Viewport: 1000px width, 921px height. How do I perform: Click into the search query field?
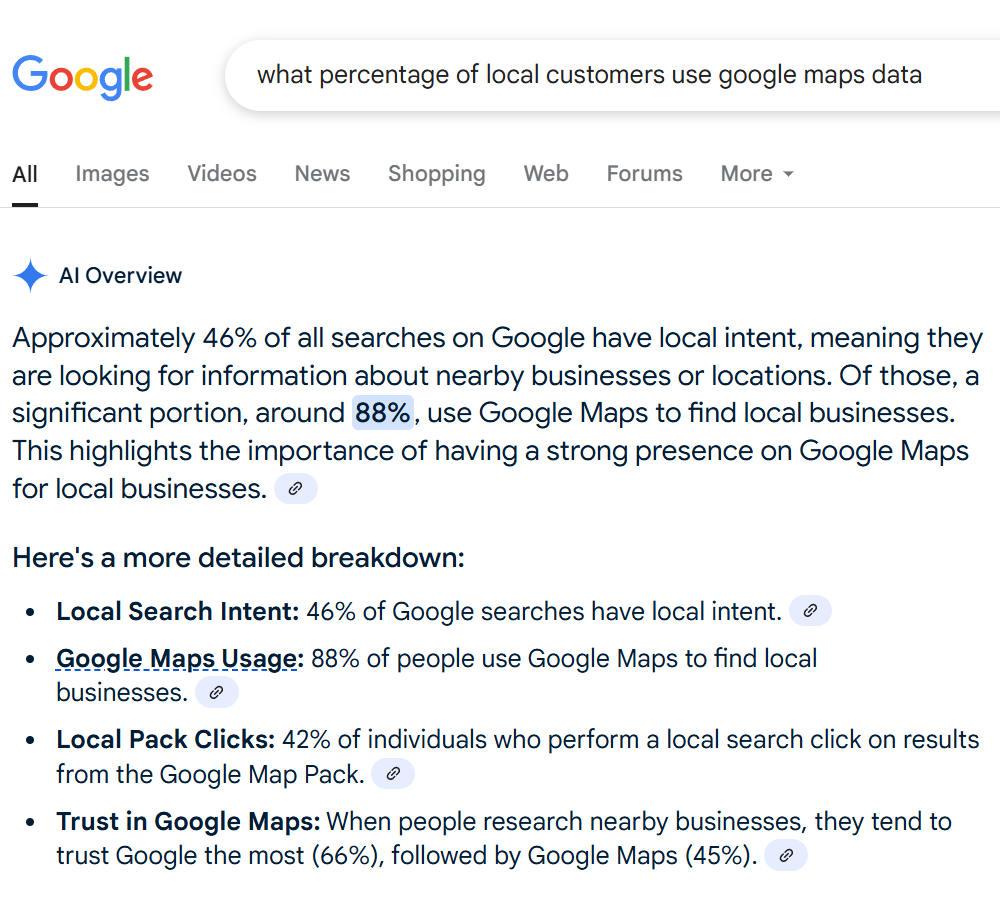pyautogui.click(x=612, y=75)
